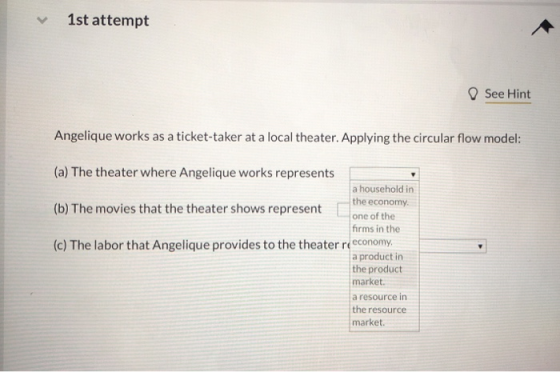Select 'one of the firms in the economy' option
The width and height of the screenshot is (560, 372).
coord(384,229)
